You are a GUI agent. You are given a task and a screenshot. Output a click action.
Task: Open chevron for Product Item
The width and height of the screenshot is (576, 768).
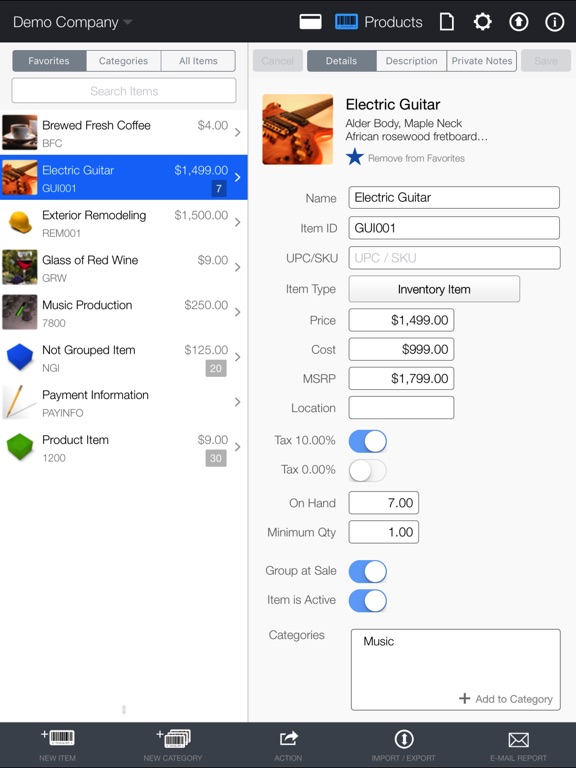click(238, 447)
